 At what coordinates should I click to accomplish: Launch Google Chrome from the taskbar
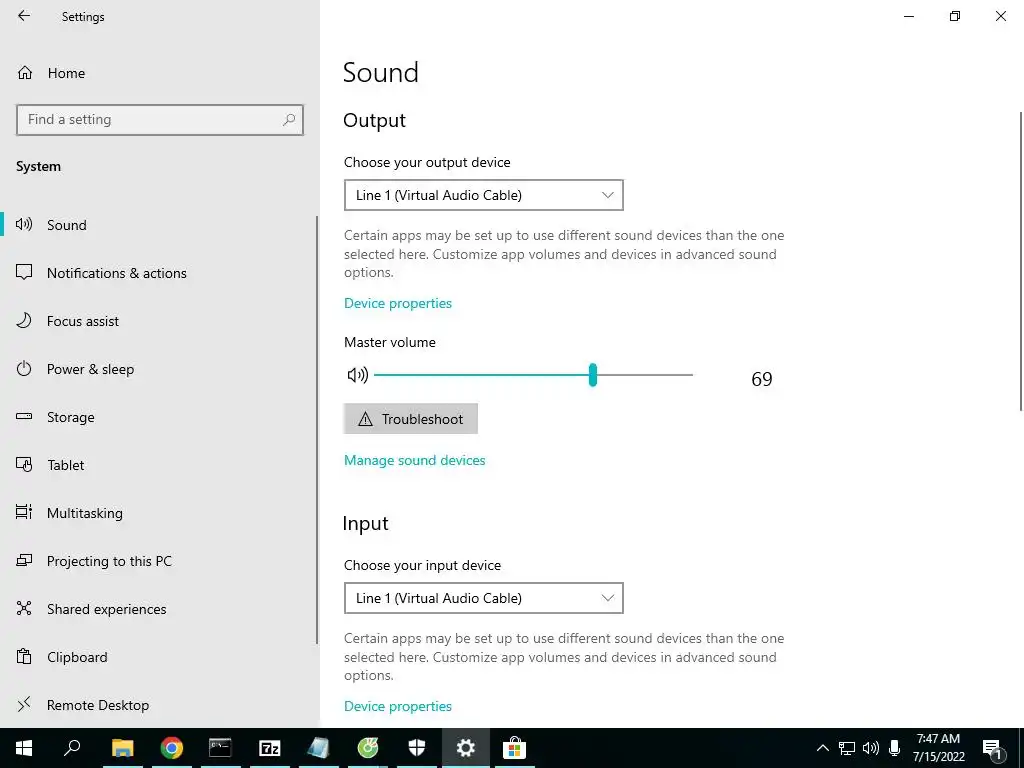point(171,748)
